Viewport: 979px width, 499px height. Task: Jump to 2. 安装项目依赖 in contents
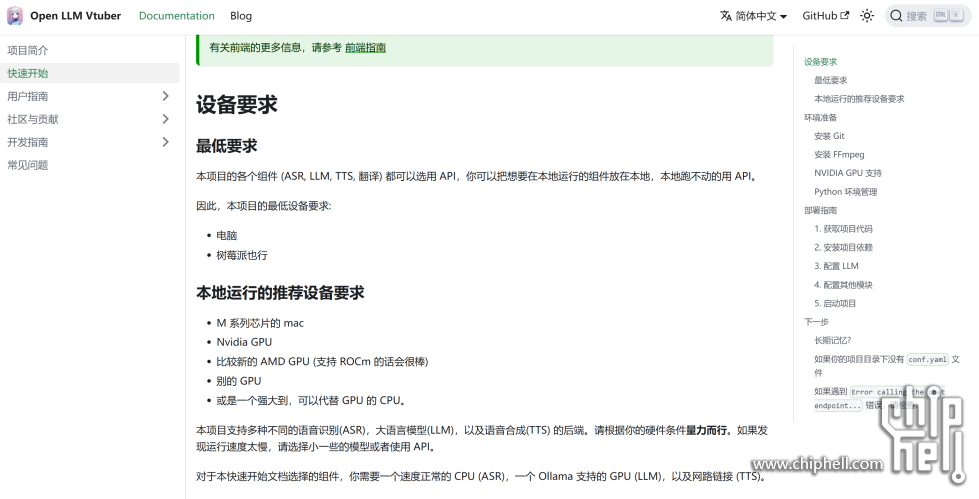pos(843,247)
